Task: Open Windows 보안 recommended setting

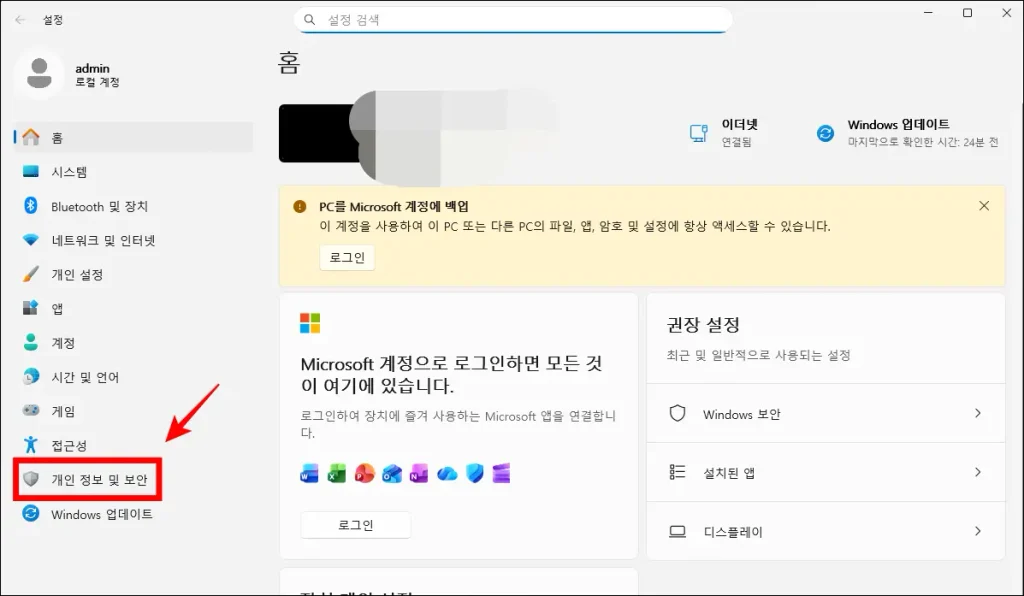Action: 825,413
